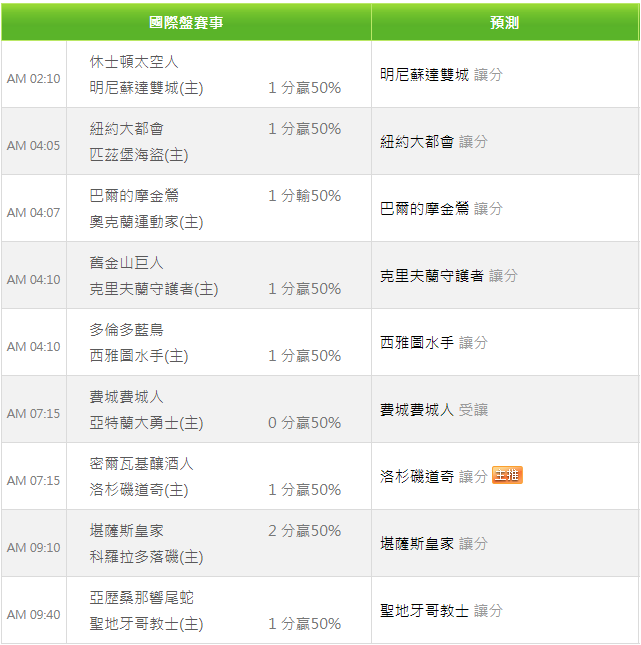The height and width of the screenshot is (645, 641).
Task: Click 1 分贏50% odds for 洛杉磯道奇
Action: (x=304, y=490)
